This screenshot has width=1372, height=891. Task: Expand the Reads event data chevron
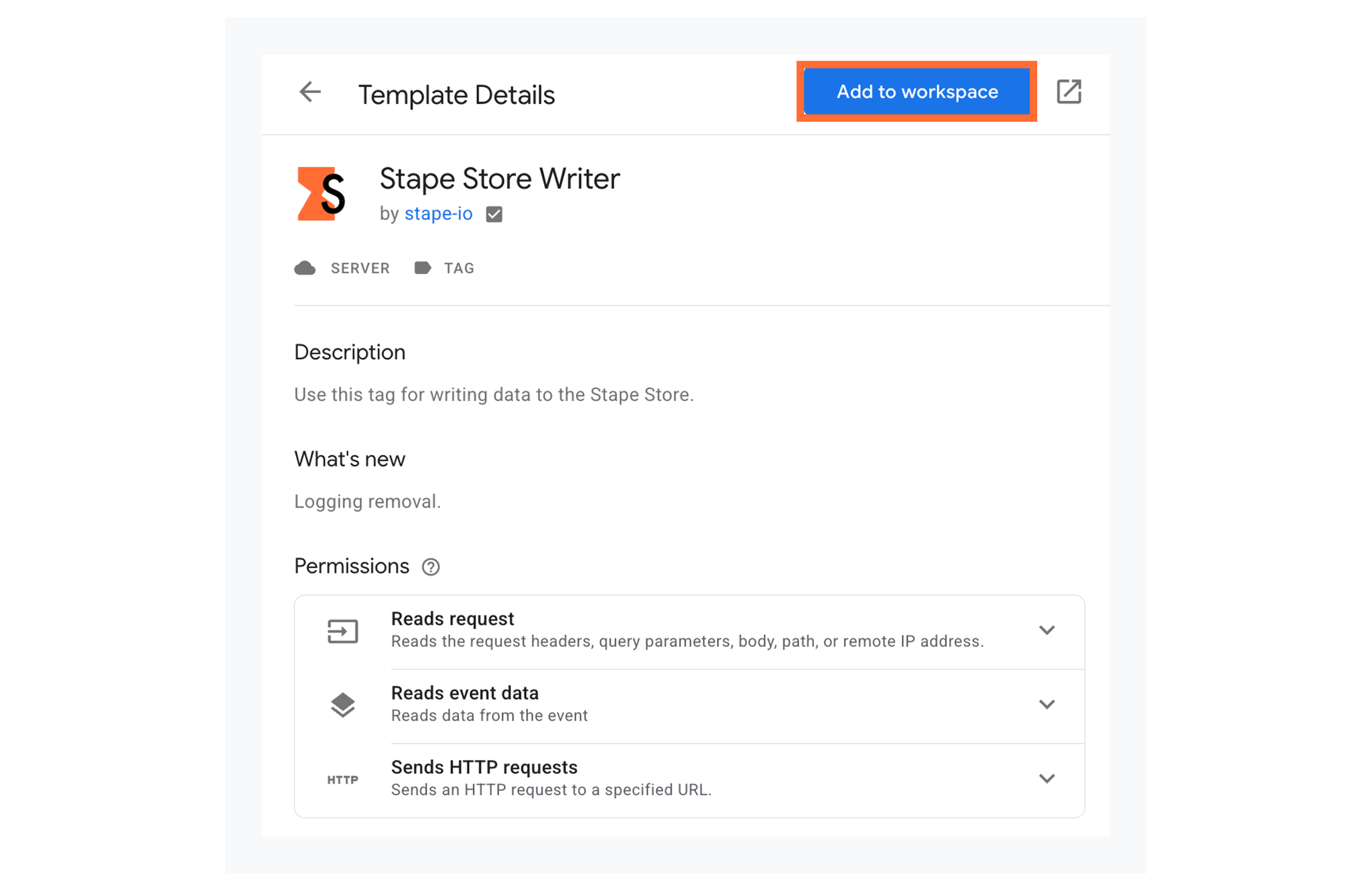click(1046, 704)
